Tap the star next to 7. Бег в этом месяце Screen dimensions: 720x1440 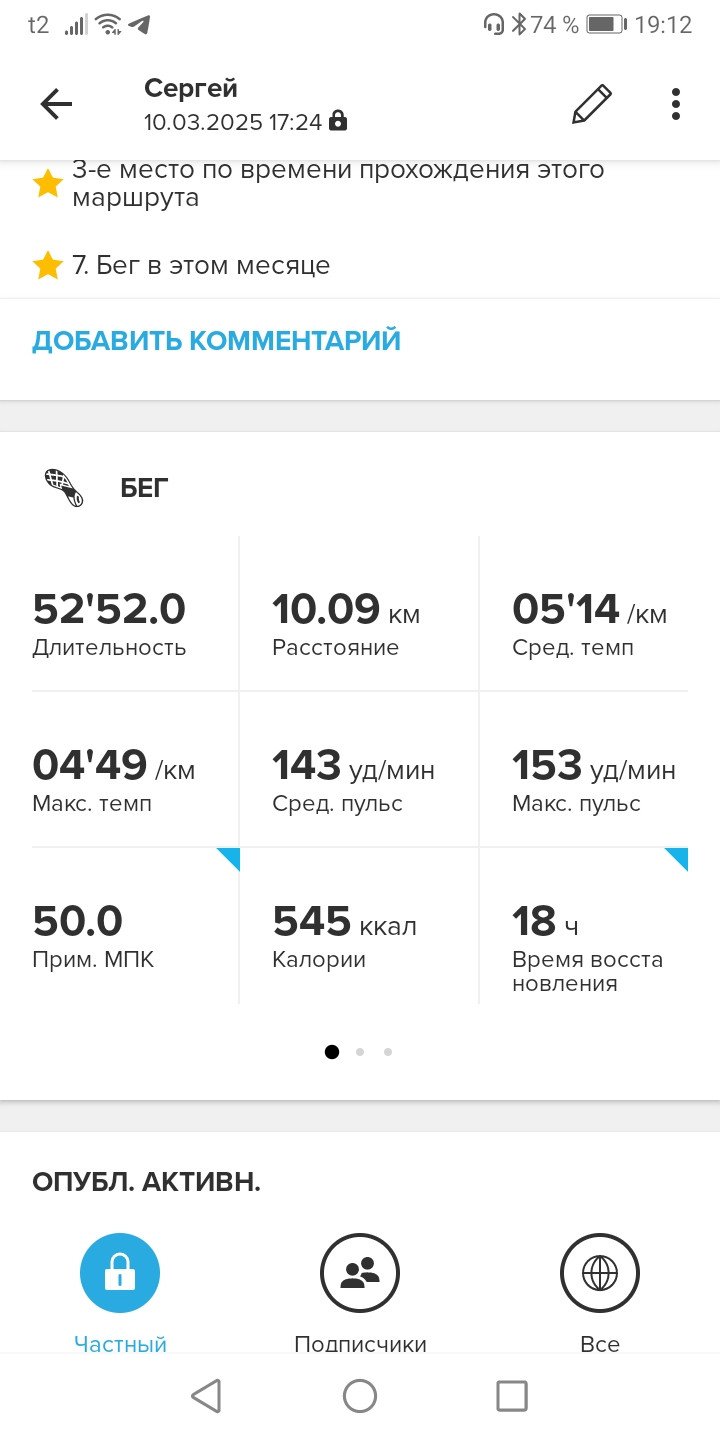coord(48,266)
